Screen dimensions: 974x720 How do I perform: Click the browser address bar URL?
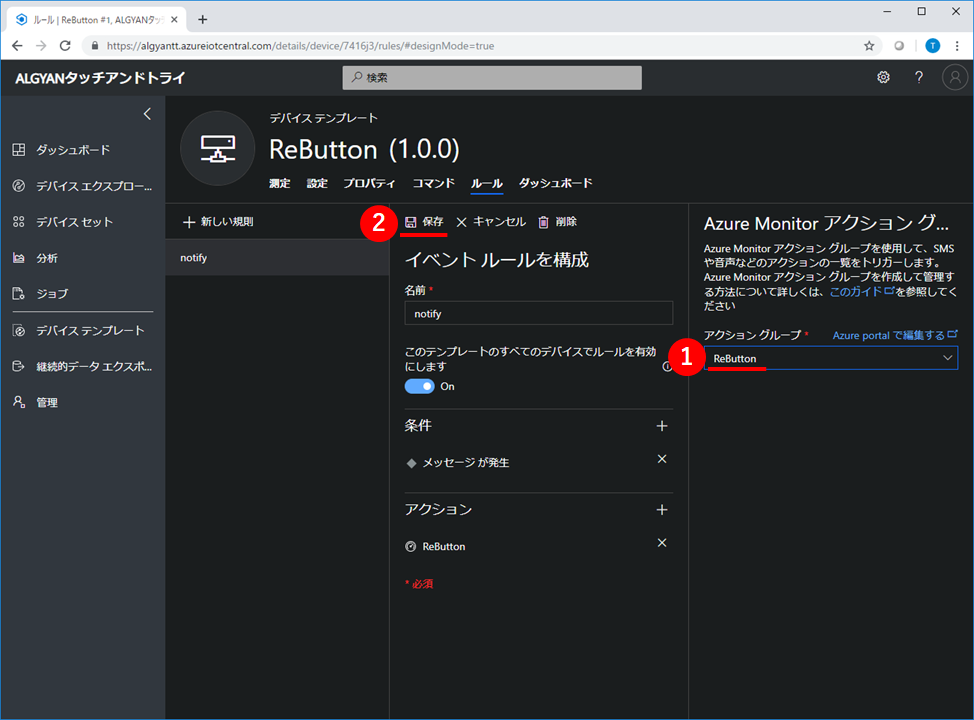pos(301,46)
